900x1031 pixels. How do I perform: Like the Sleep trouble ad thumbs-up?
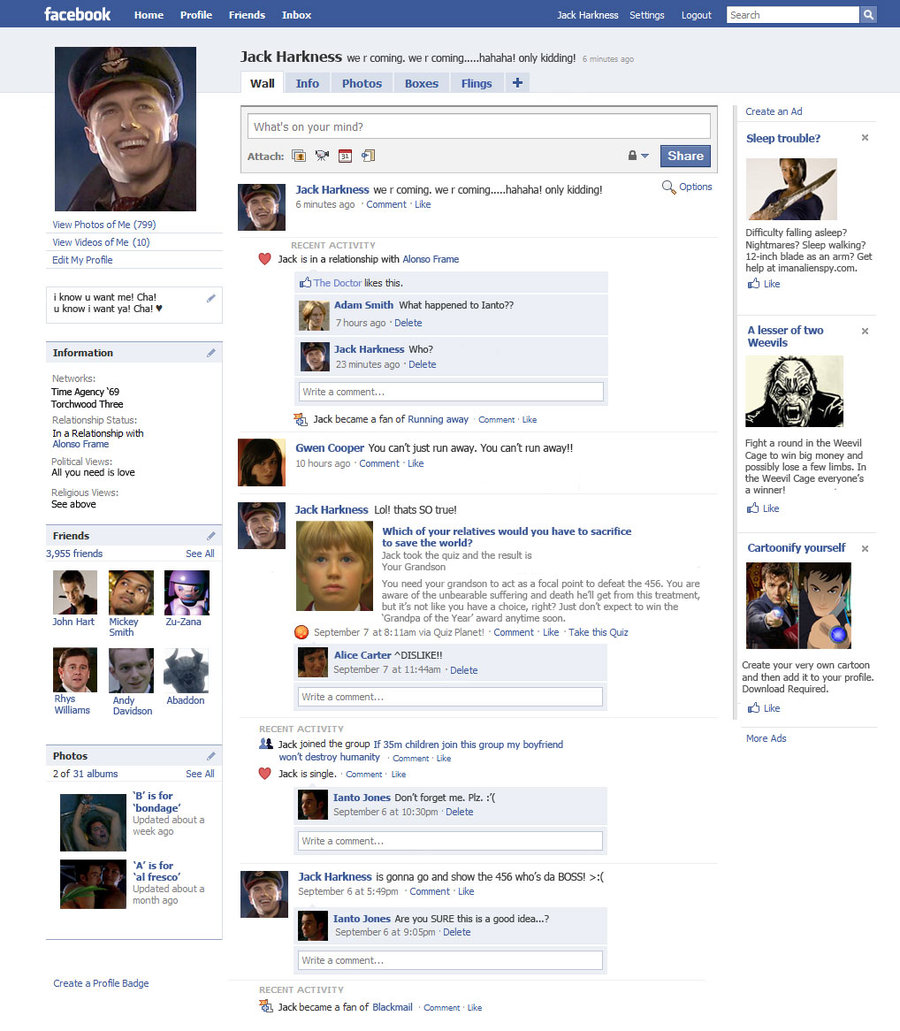pyautogui.click(x=753, y=283)
